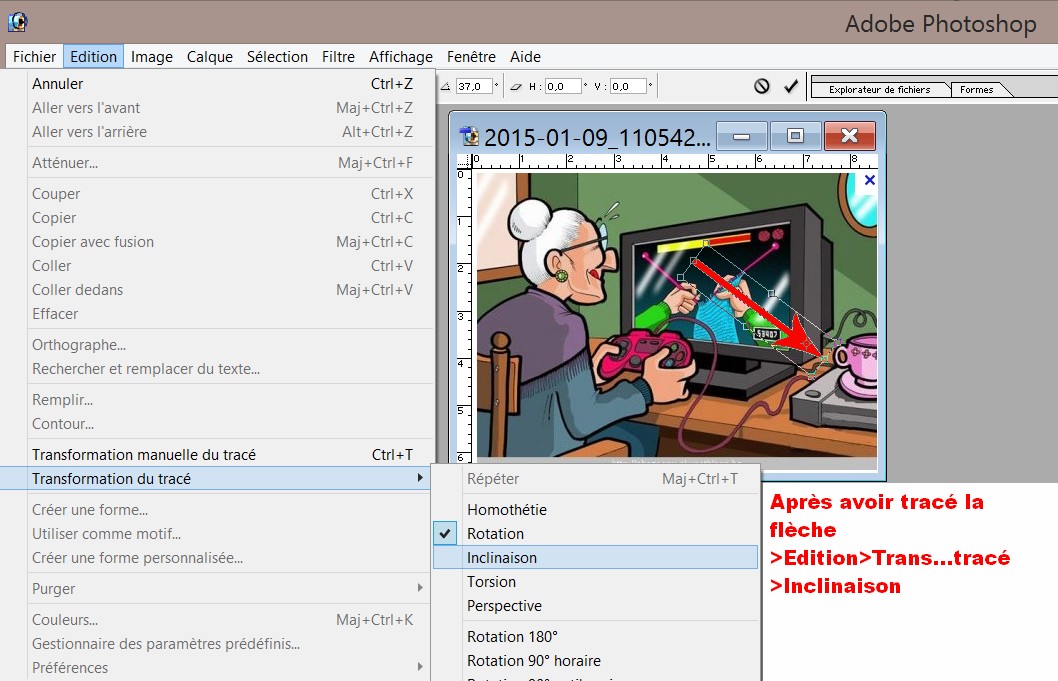
Task: Click Créer une forme... entry
Action: click(x=217, y=510)
